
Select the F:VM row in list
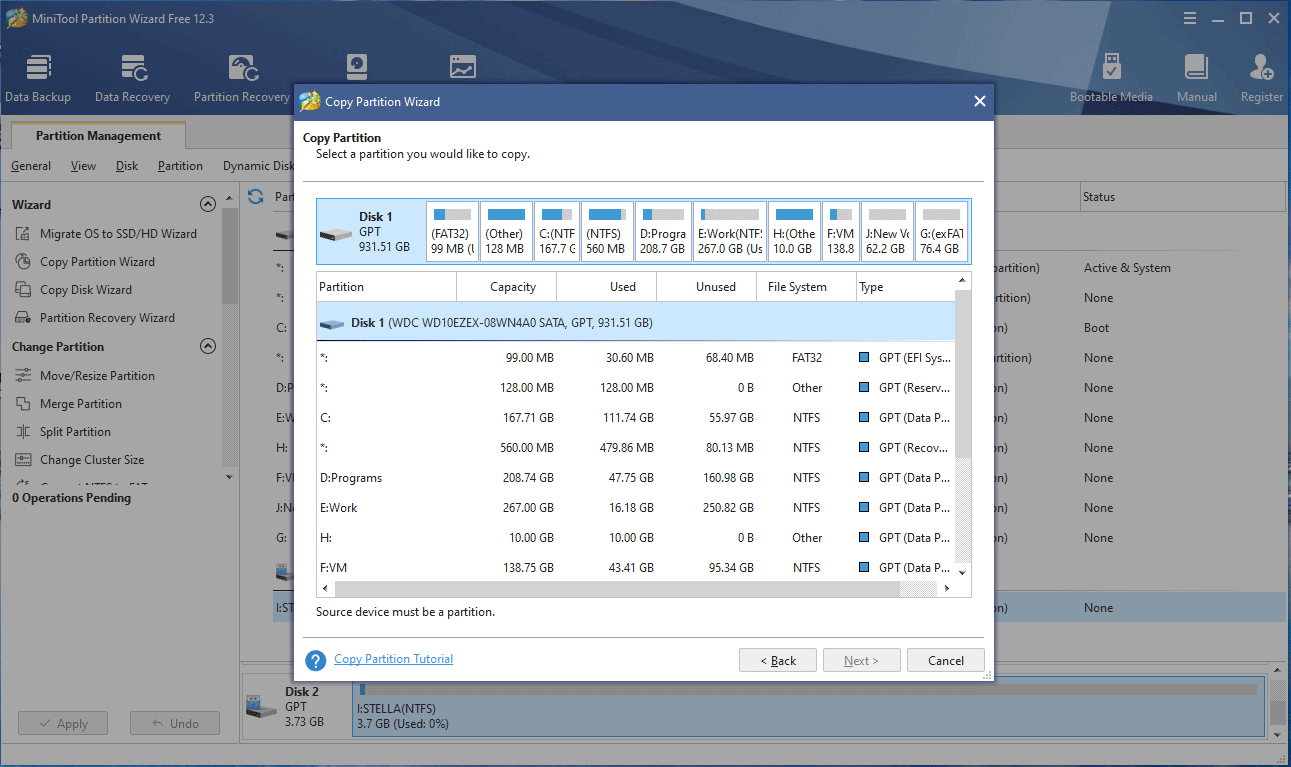tap(636, 567)
